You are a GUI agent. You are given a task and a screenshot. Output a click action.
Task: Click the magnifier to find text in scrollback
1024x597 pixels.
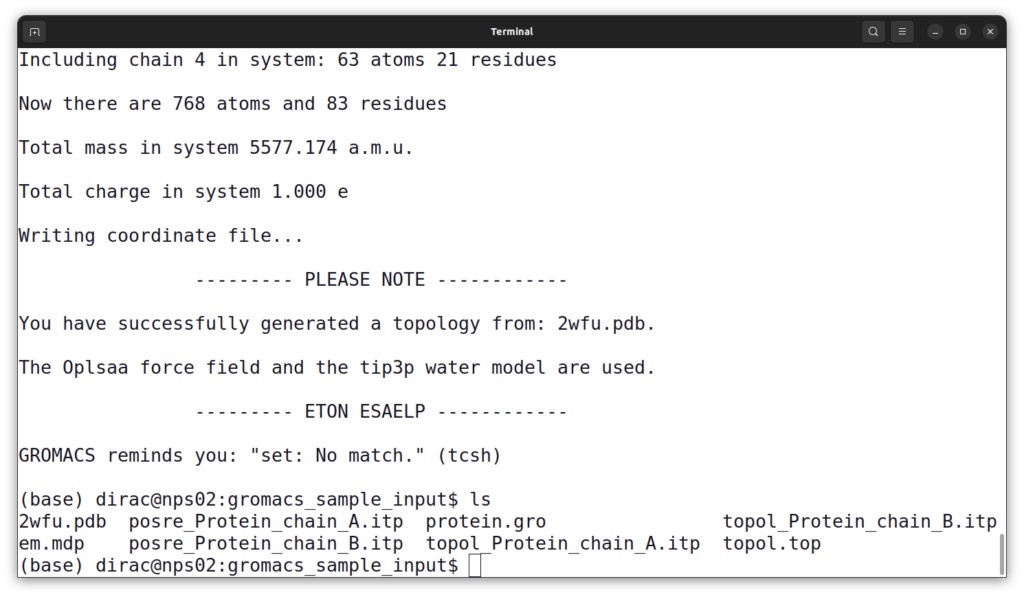(872, 31)
